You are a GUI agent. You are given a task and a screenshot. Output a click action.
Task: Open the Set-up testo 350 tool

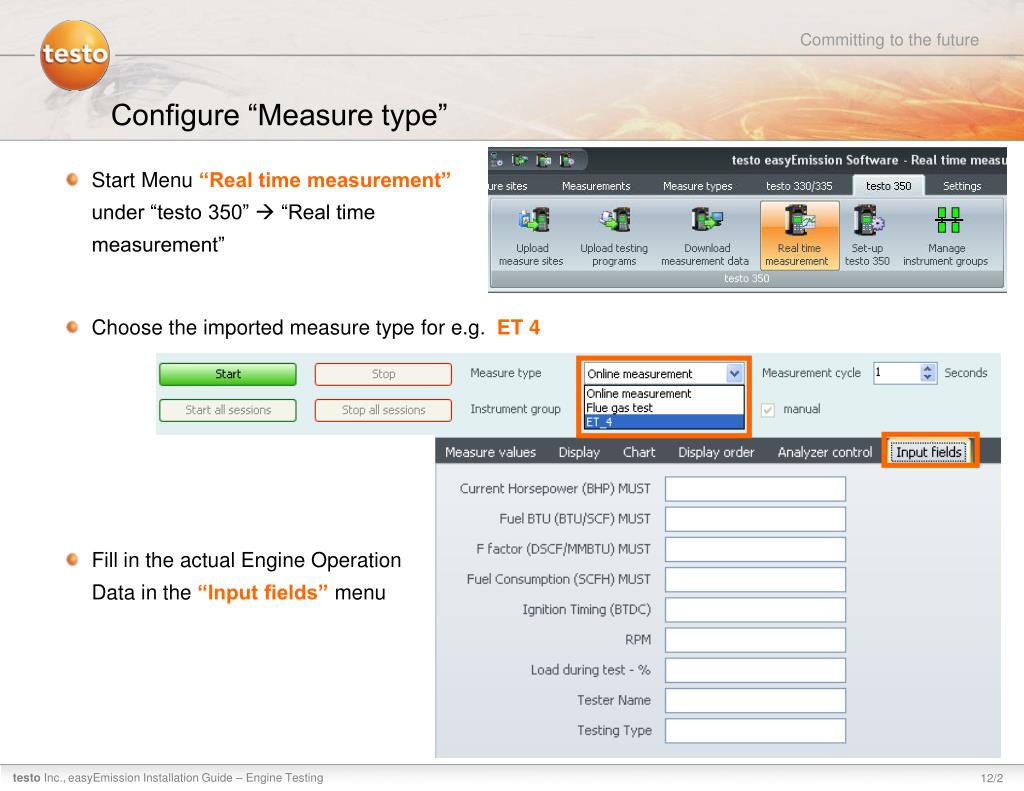pyautogui.click(x=867, y=236)
